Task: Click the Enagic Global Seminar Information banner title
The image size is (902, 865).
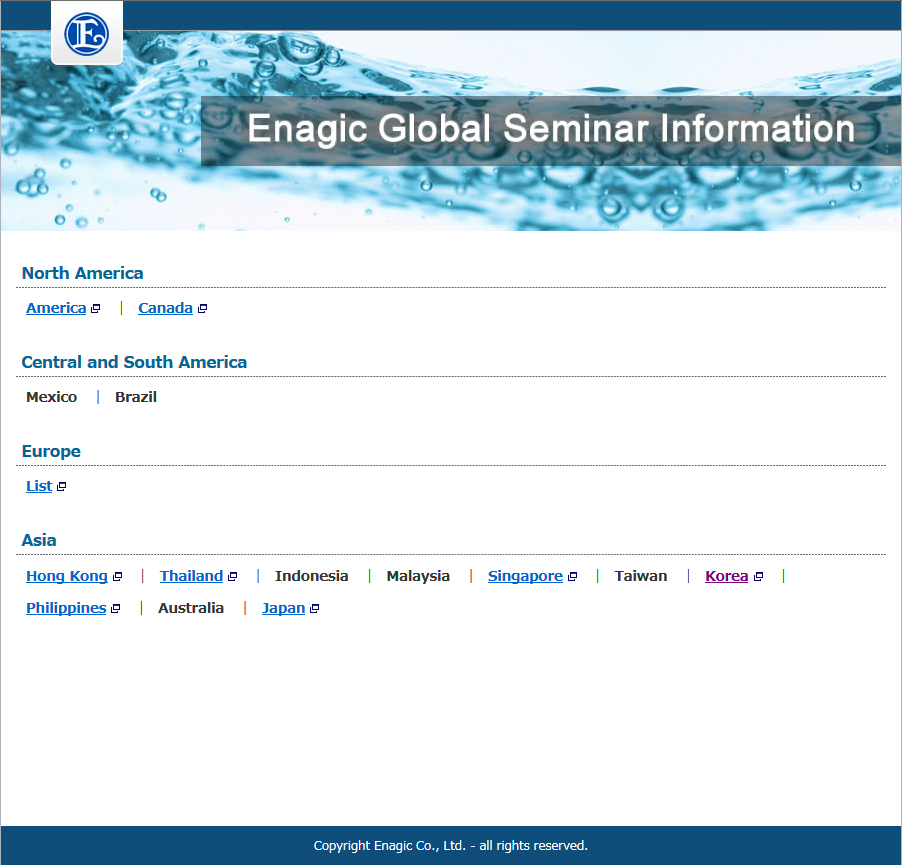Action: [x=551, y=129]
